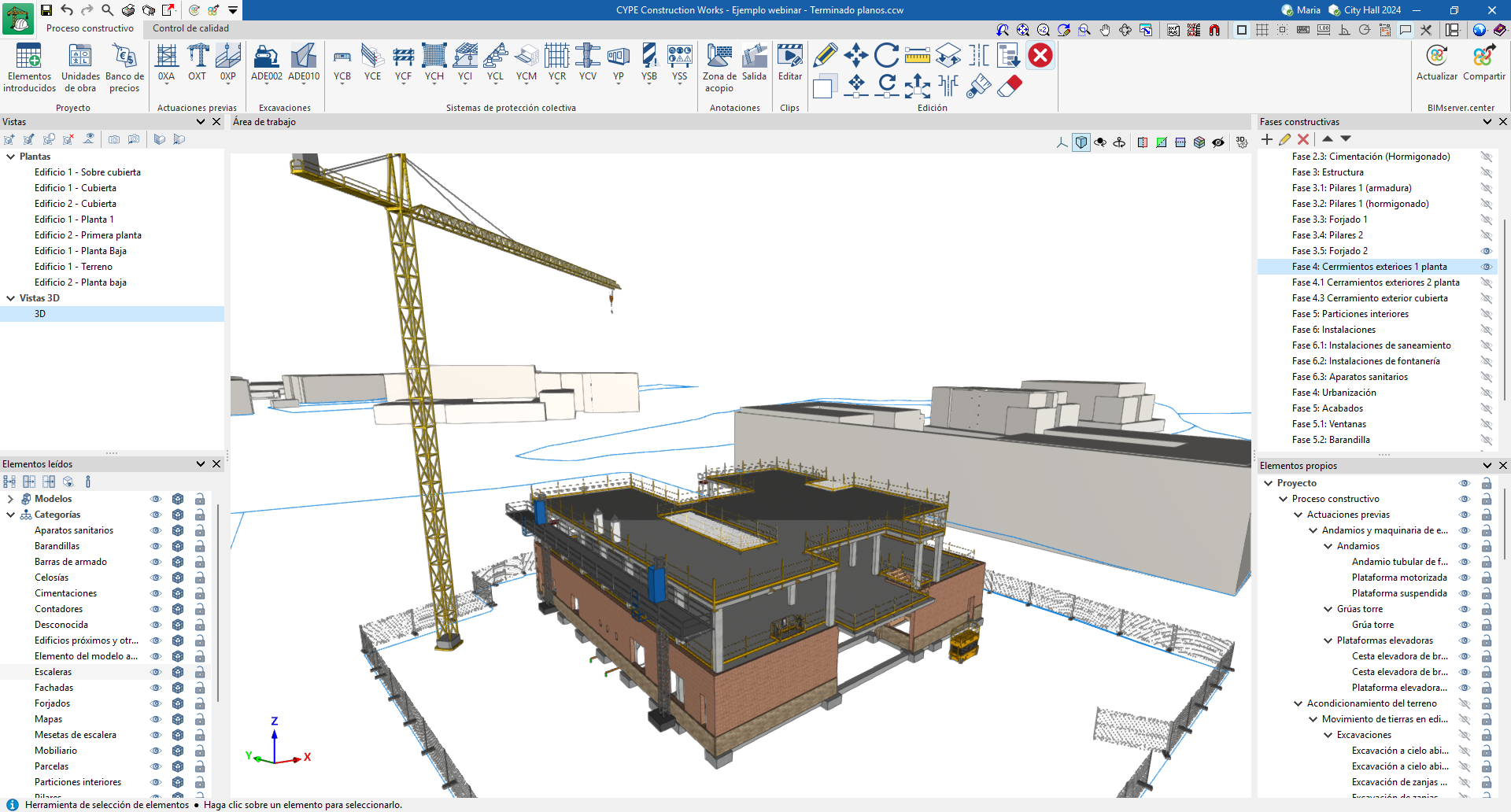Collapse the Plantas tree node
Screen dimensions: 1511x812
coord(11,157)
